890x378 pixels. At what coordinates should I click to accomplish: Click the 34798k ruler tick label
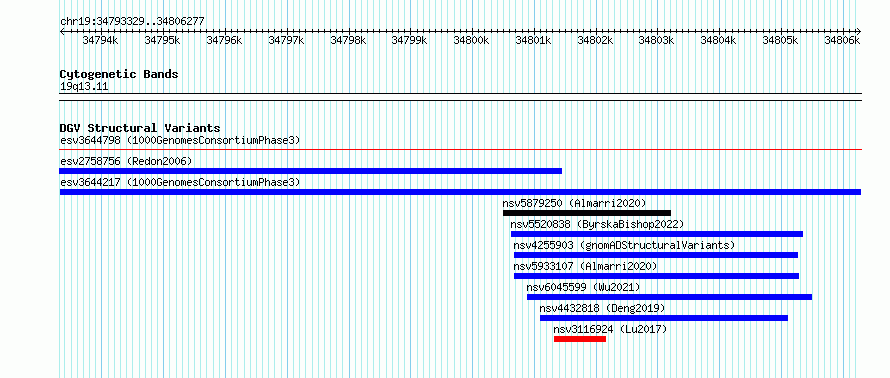pos(348,40)
